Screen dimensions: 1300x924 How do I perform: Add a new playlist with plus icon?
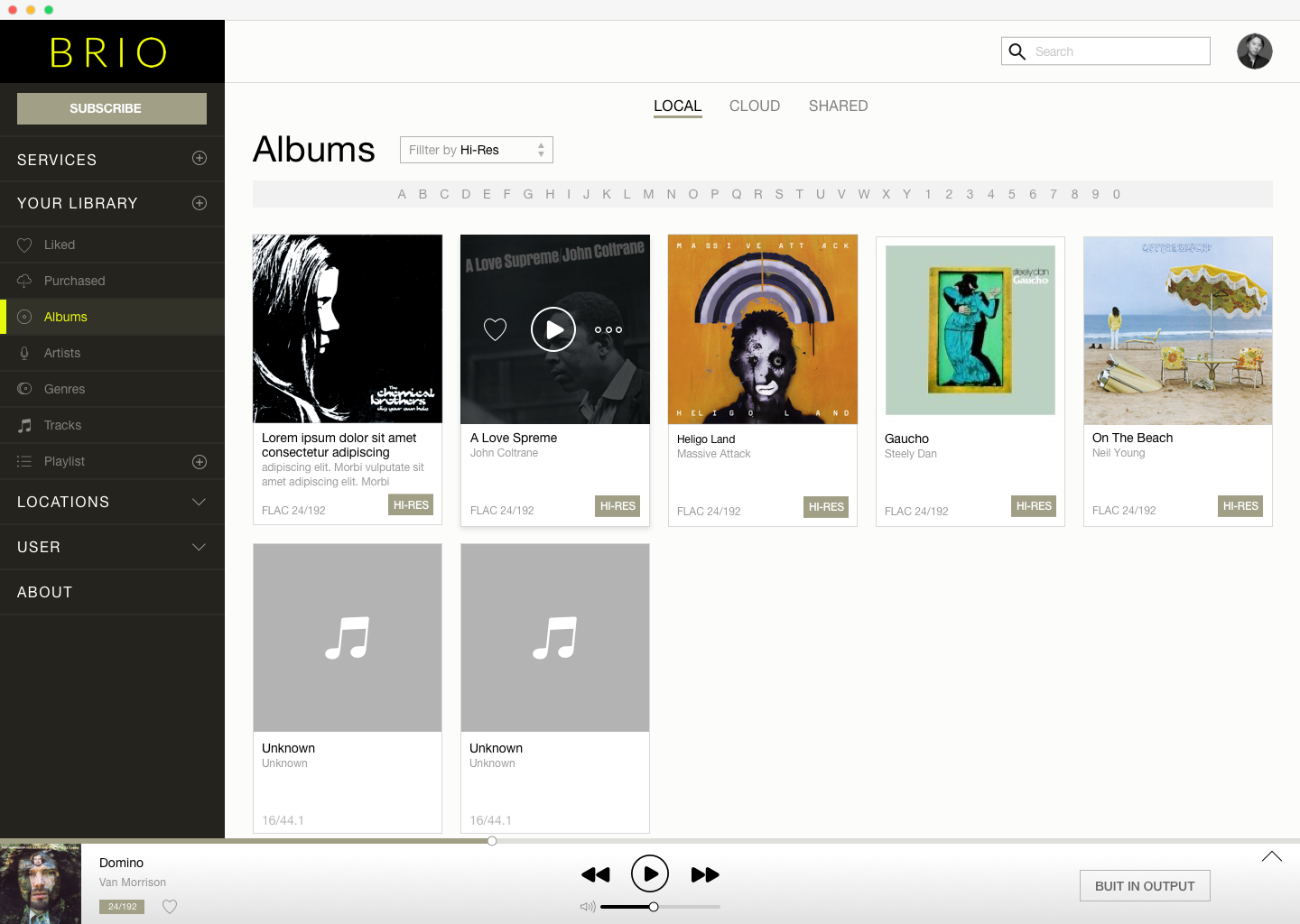pos(200,462)
